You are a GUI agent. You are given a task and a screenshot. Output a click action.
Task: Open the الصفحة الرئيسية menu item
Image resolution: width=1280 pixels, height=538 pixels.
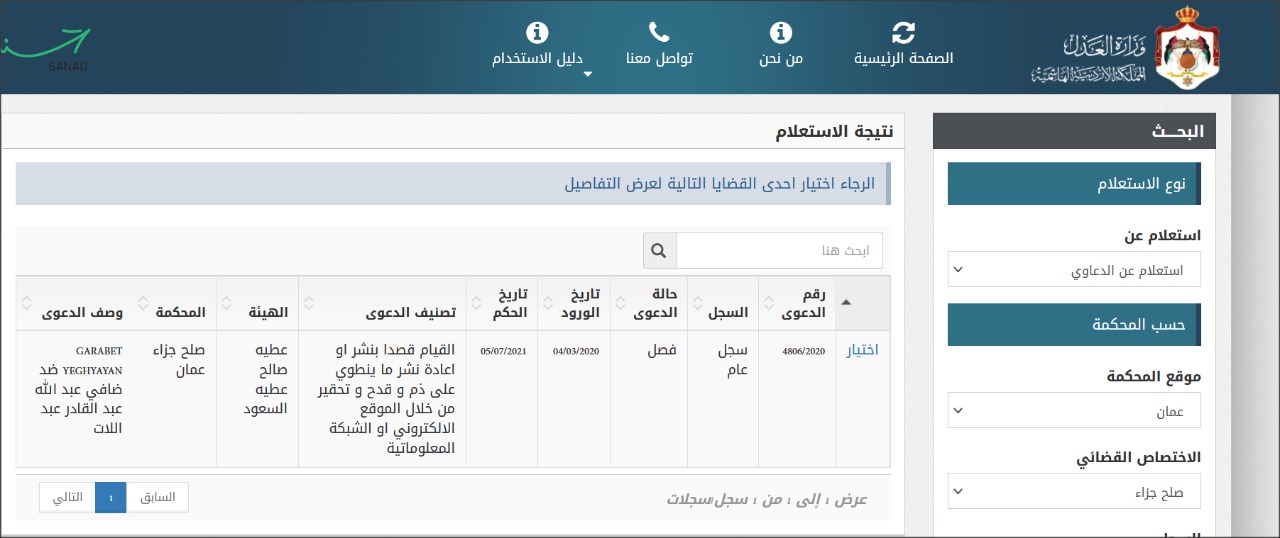(x=903, y=58)
